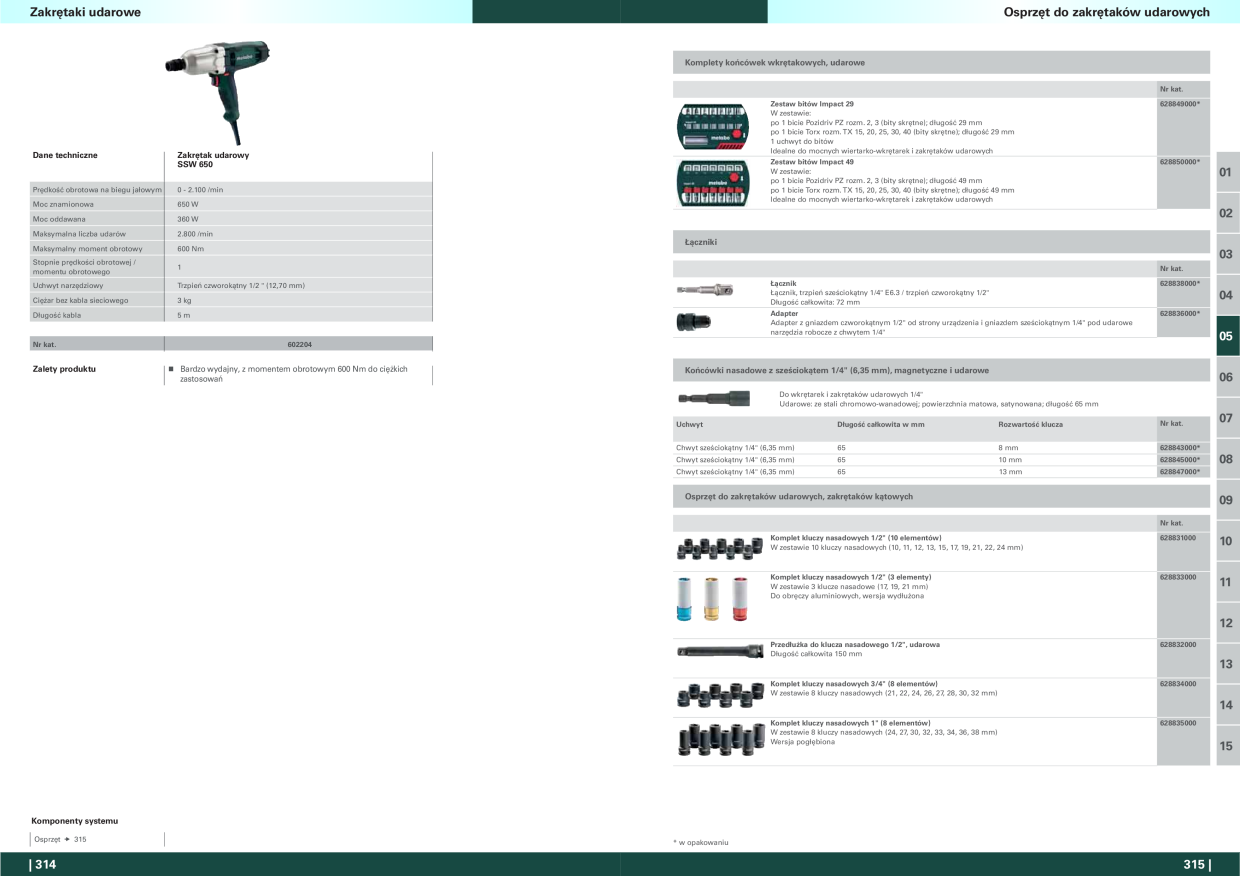Click the 3/4" 8-piece socket set image
This screenshot has width=1240, height=876.
click(x=720, y=694)
